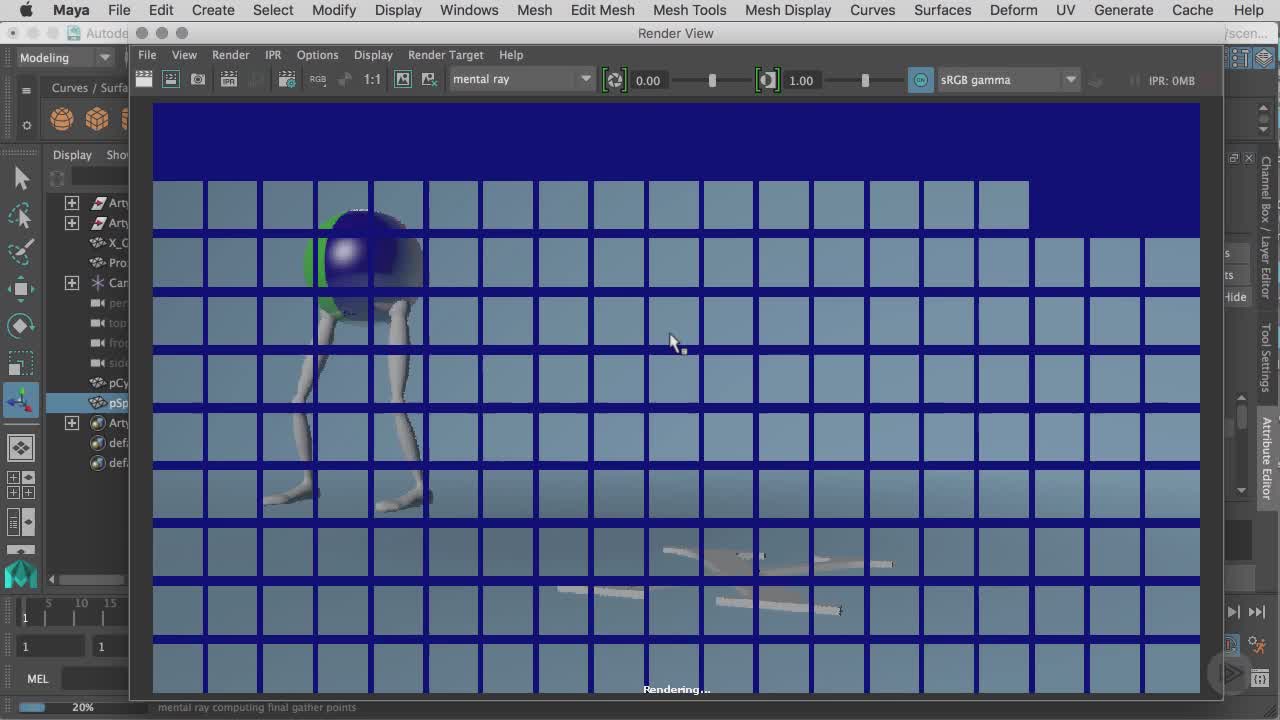
Task: Switch to single perspective pane layout
Action: pyautogui.click(x=21, y=447)
